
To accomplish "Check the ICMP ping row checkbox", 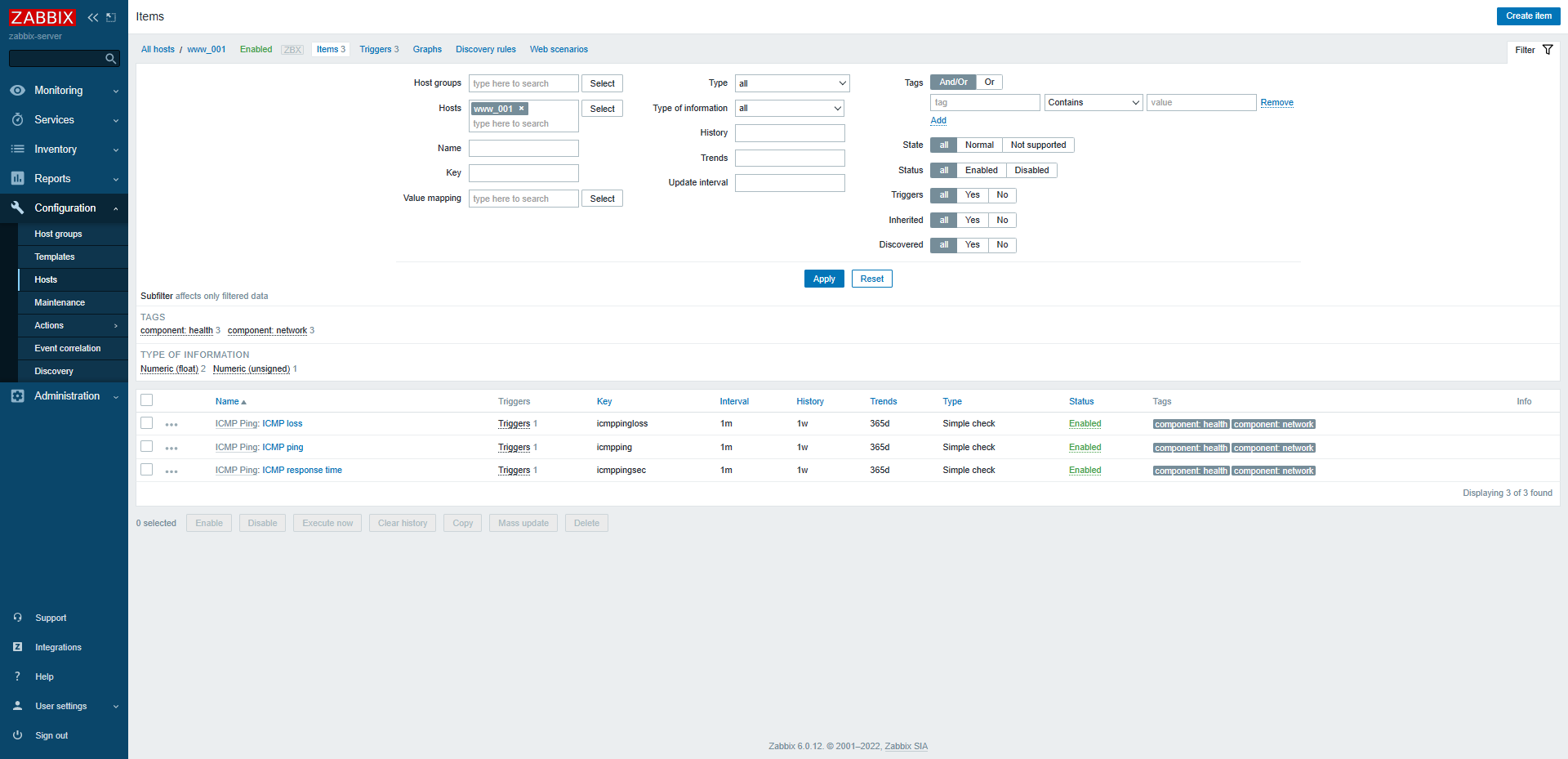I will pyautogui.click(x=147, y=446).
